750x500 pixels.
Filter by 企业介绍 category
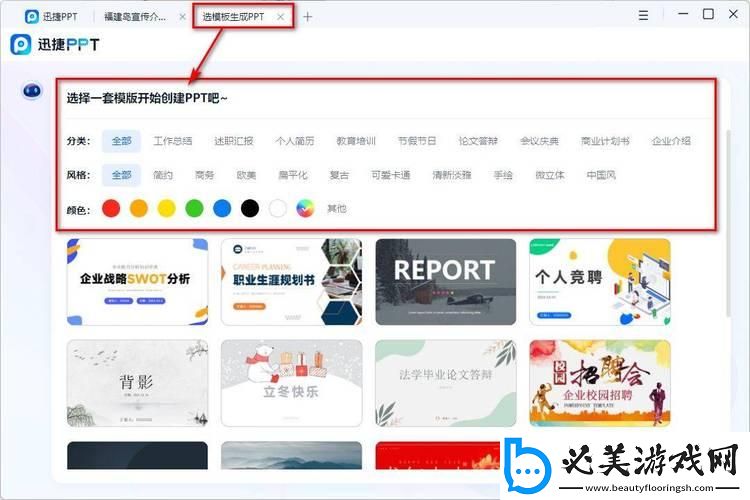(671, 141)
